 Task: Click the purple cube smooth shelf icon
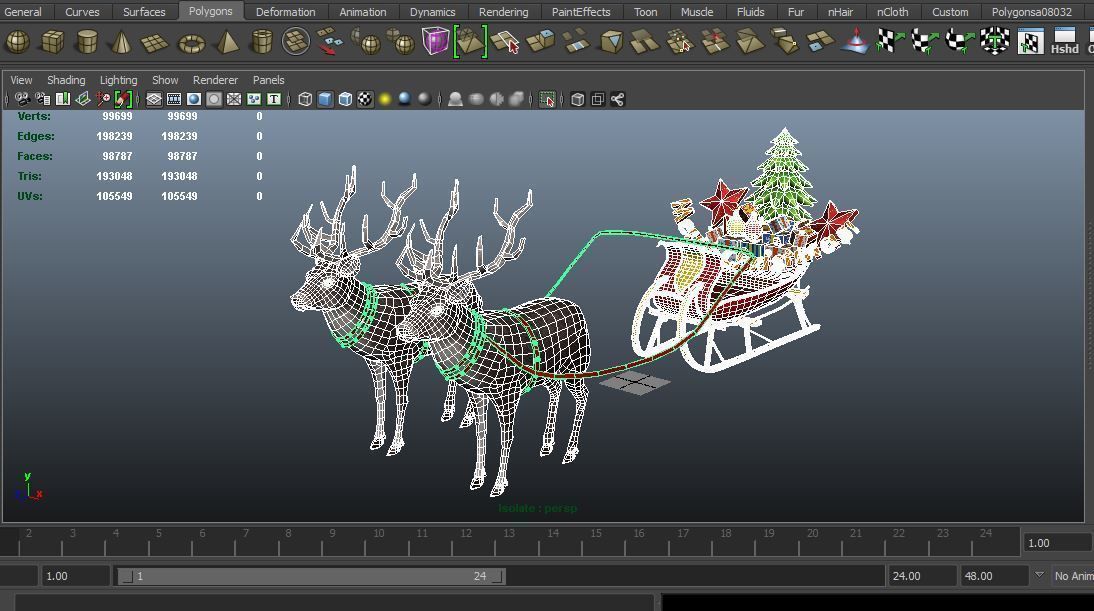(435, 41)
